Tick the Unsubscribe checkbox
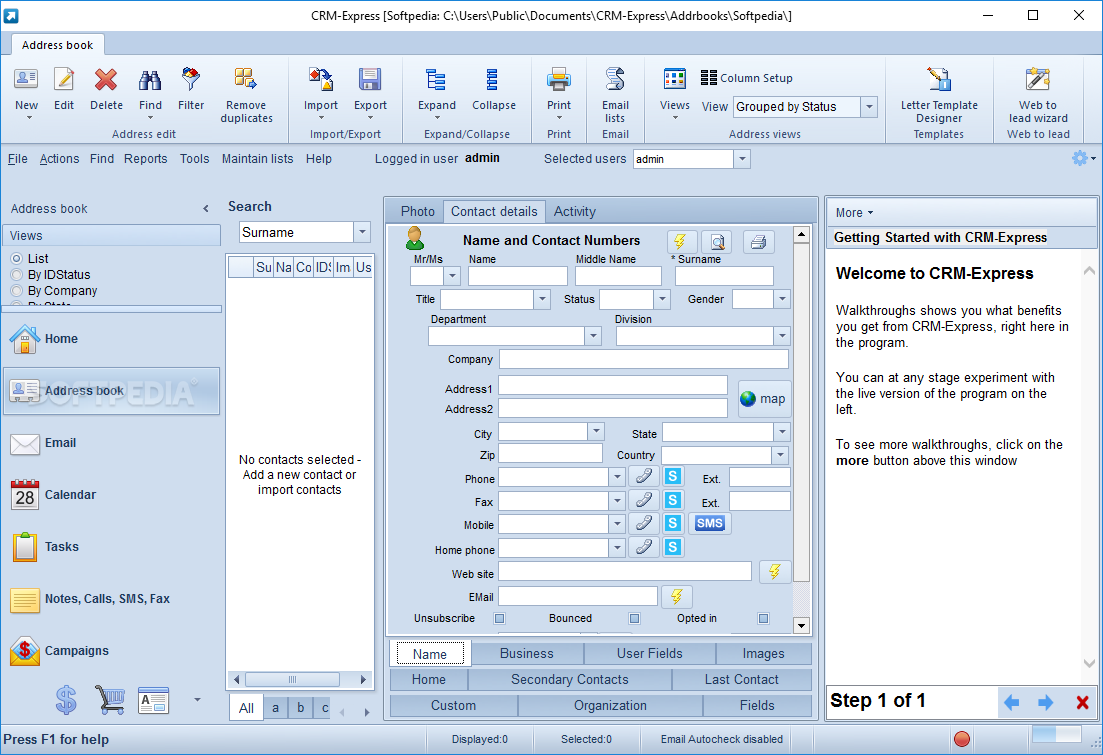Screen dimensions: 1103x755 (499, 618)
